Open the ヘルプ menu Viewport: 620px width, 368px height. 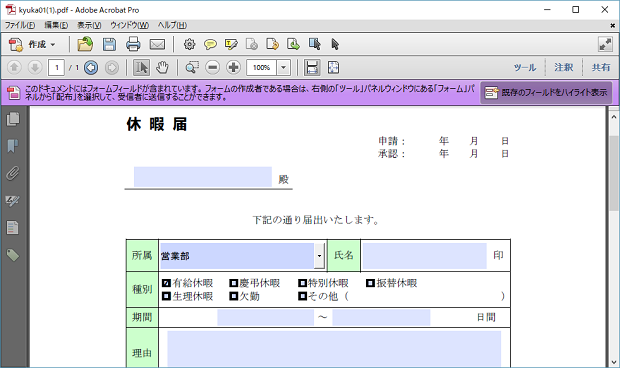coord(172,25)
